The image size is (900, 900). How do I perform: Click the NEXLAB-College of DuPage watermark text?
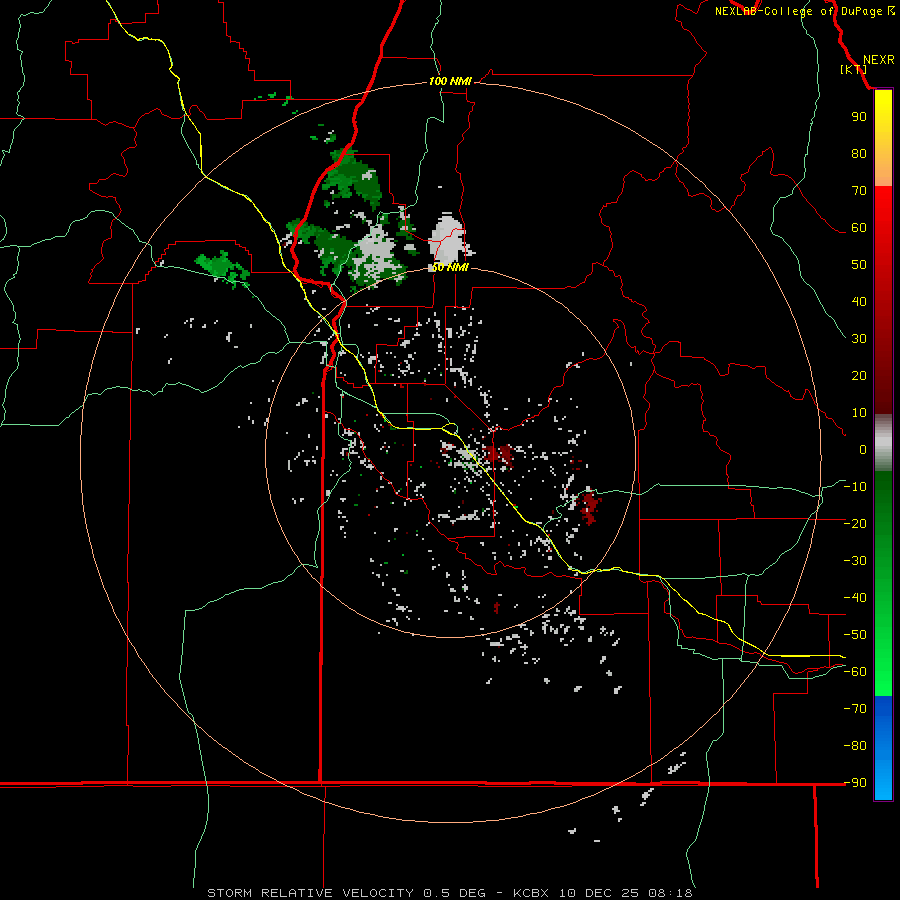coord(804,11)
